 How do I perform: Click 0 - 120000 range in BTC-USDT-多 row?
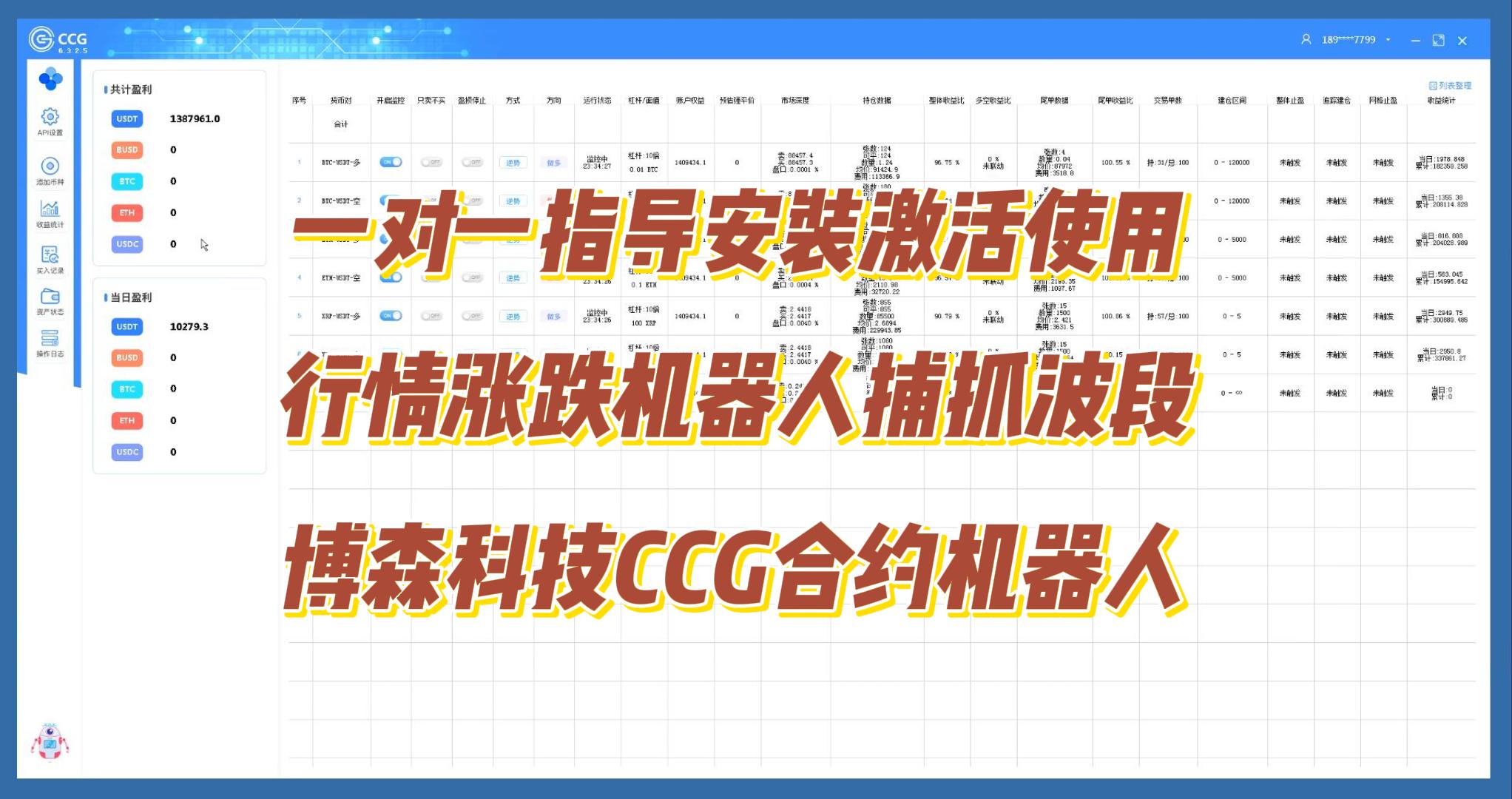click(x=1232, y=163)
